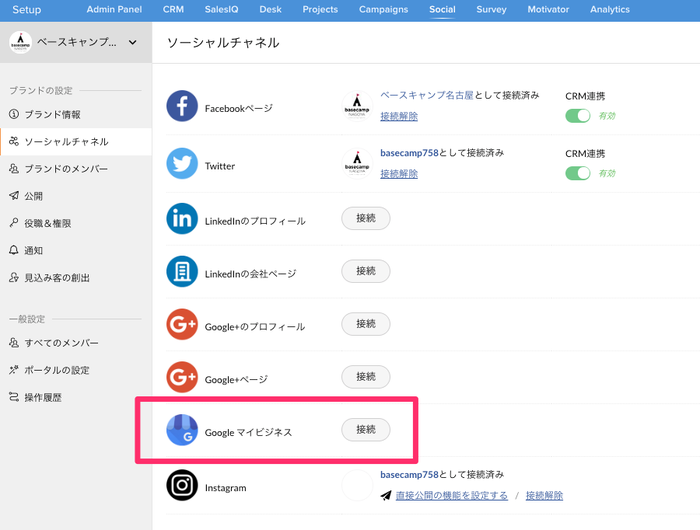Click the Instagram camera icon
700x530 pixels.
pyautogui.click(x=182, y=485)
